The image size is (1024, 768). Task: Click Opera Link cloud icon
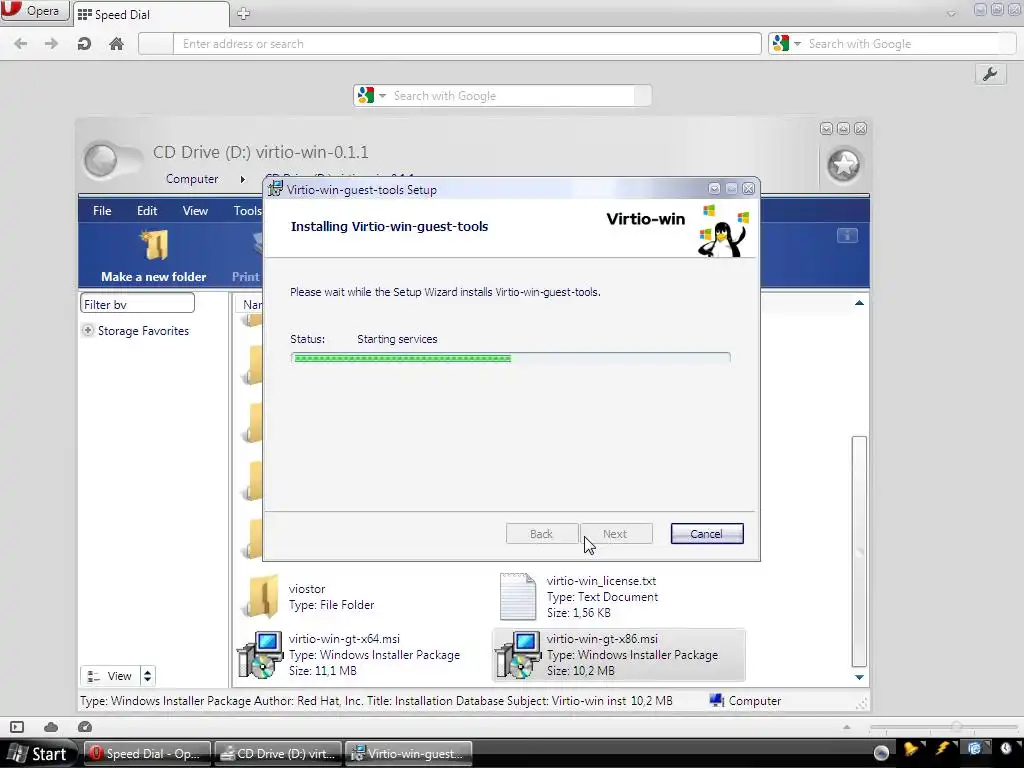click(x=51, y=727)
